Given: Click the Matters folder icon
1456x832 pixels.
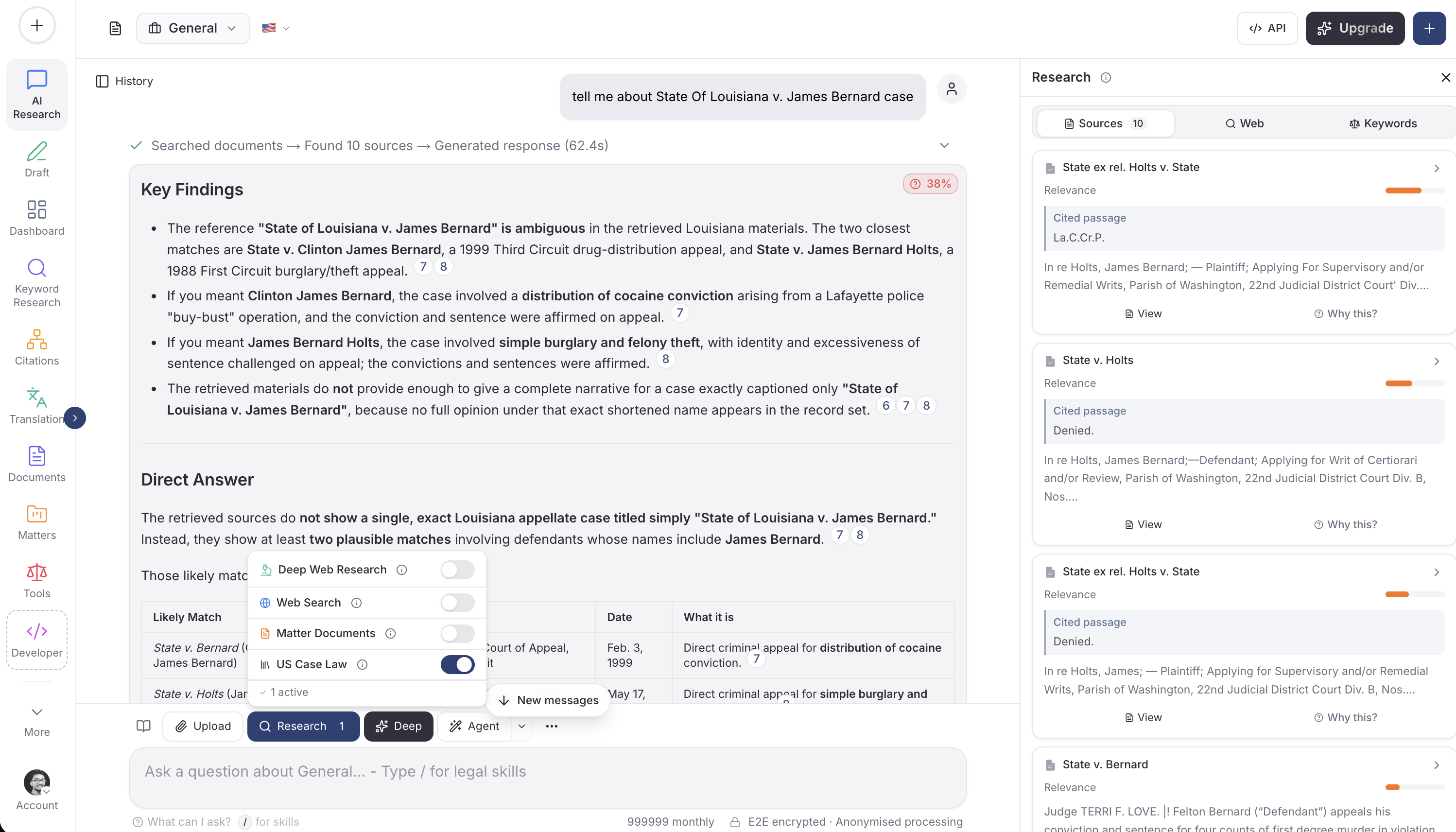Looking at the screenshot, I should (x=36, y=514).
